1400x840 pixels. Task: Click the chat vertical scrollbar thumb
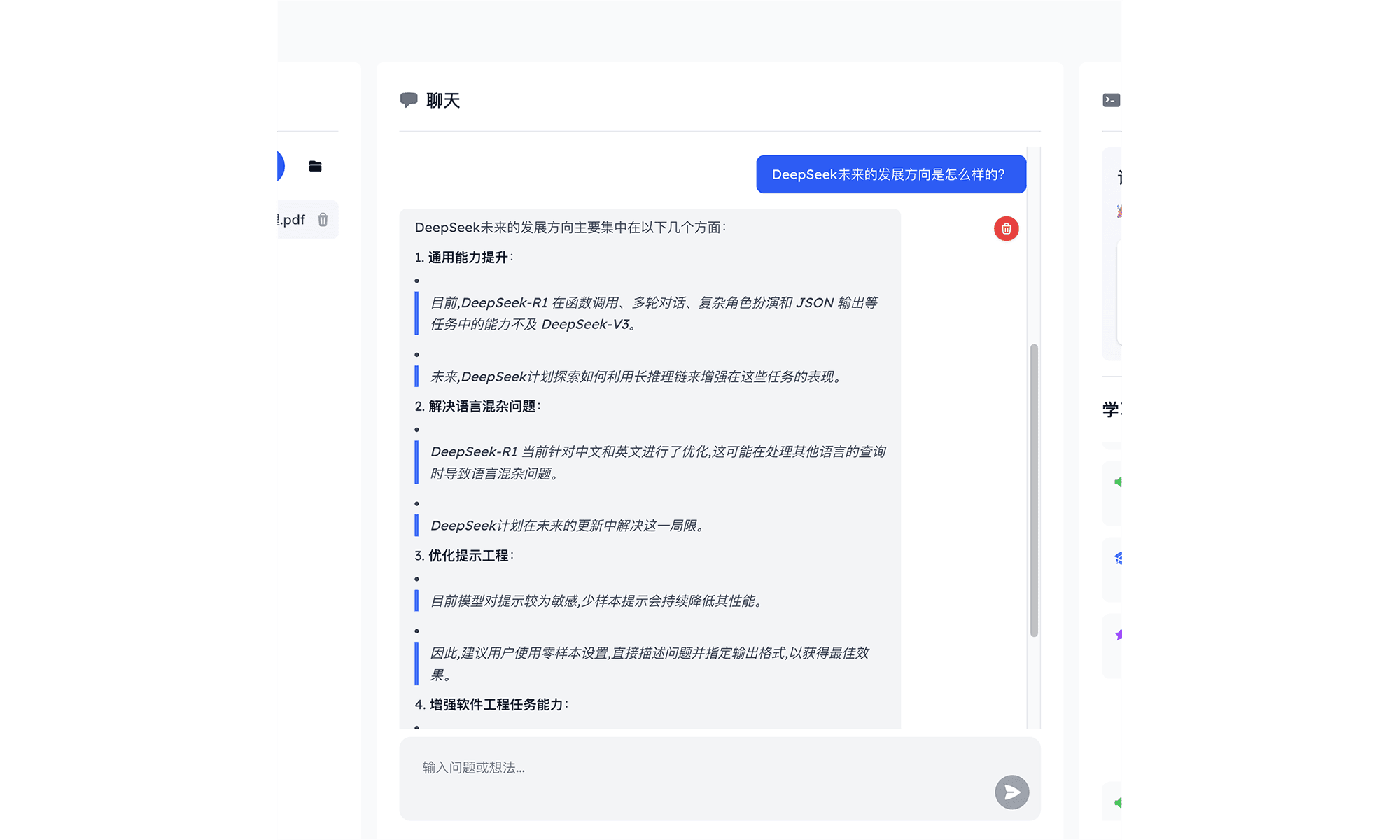(x=1034, y=490)
